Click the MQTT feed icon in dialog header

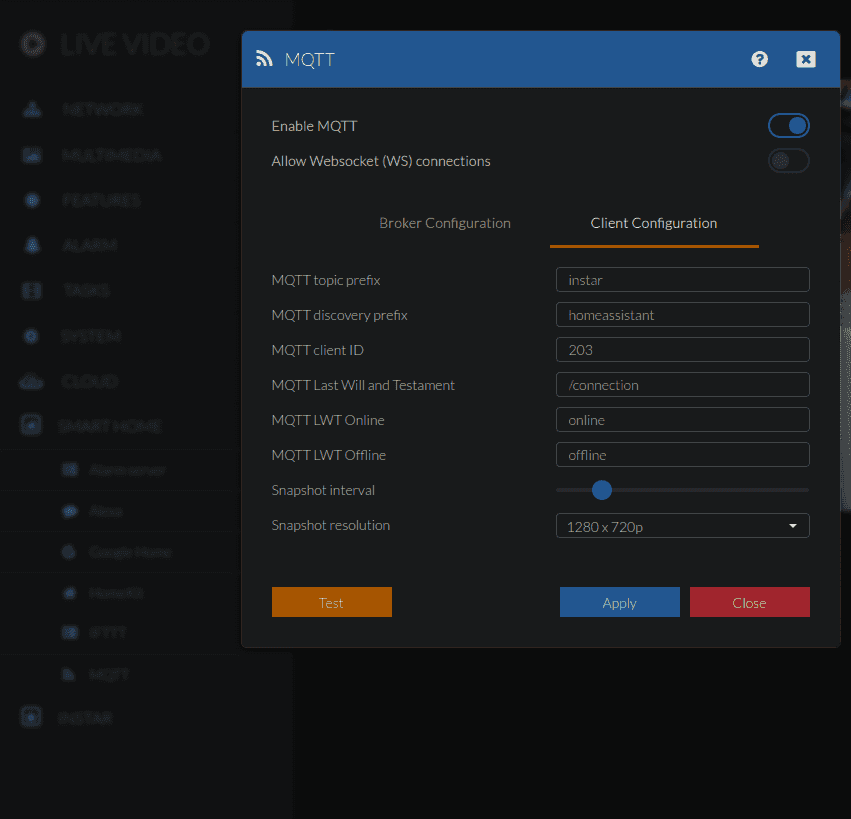(x=264, y=59)
